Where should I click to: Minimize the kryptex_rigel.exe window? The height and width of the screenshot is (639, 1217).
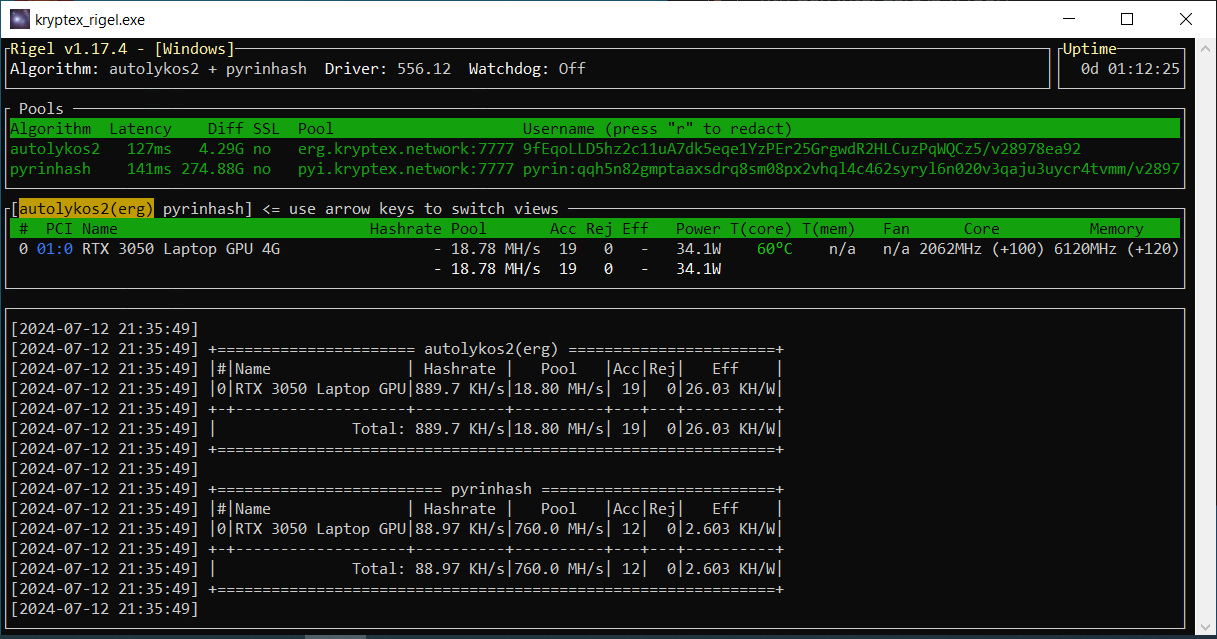pyautogui.click(x=1070, y=19)
